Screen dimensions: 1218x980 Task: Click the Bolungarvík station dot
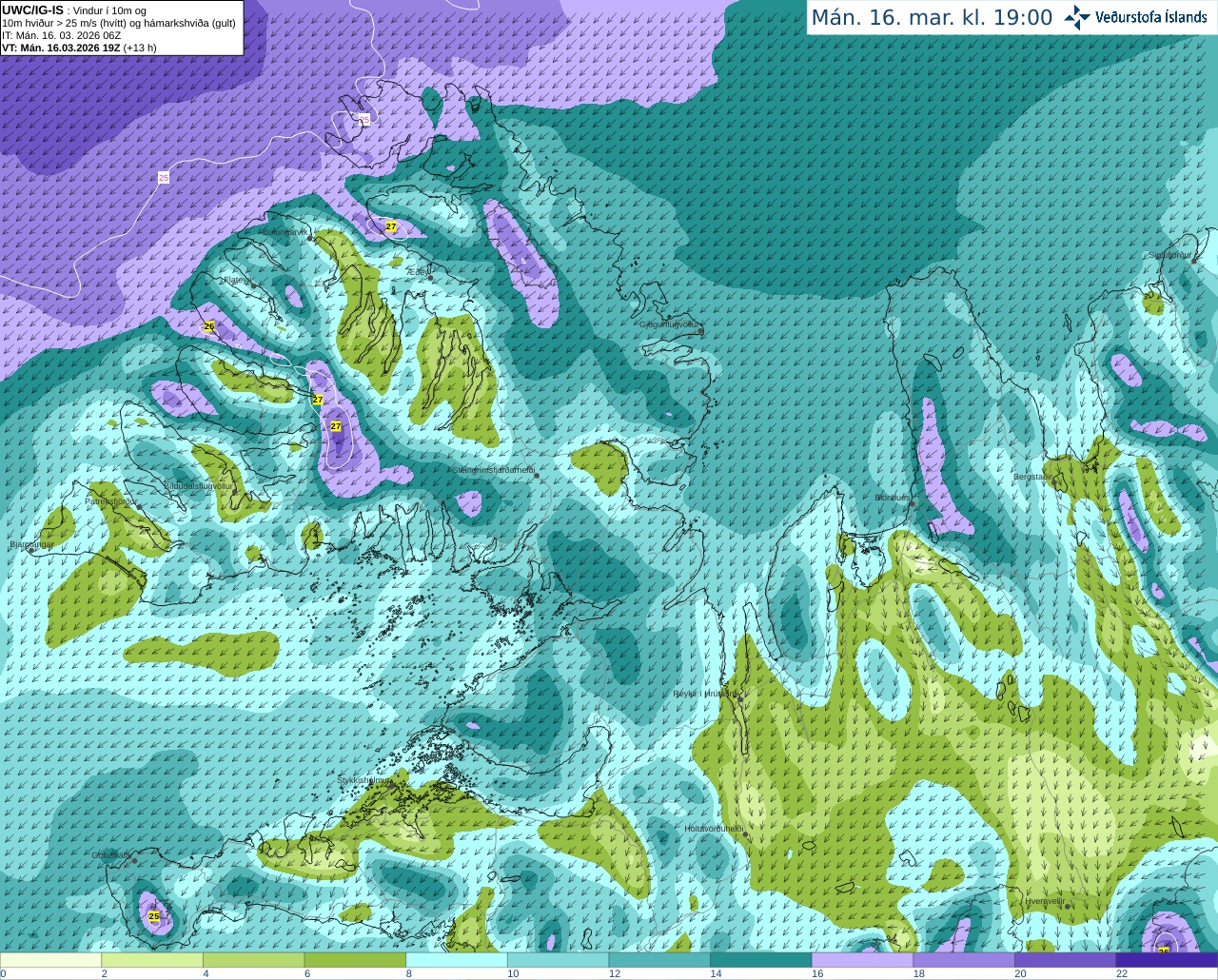pos(309,237)
